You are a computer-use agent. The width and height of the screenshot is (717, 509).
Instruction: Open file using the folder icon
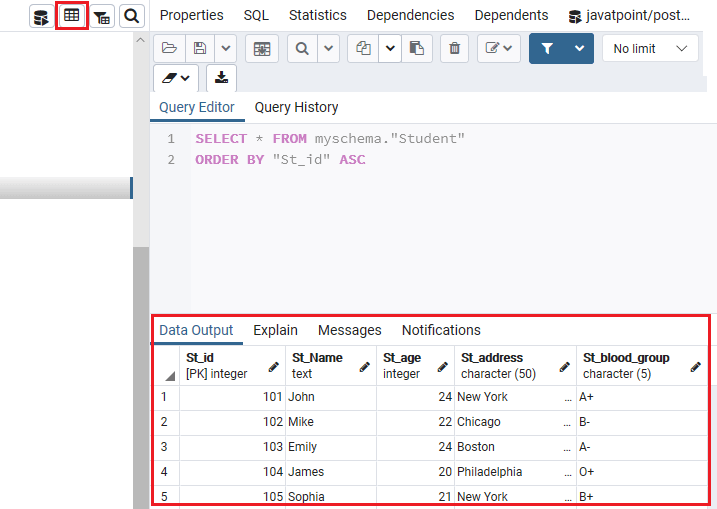tap(169, 48)
